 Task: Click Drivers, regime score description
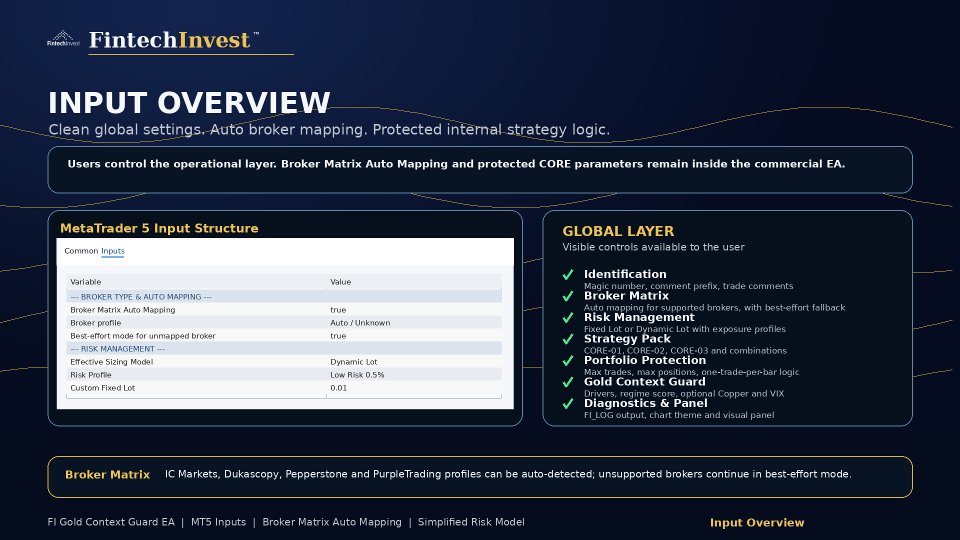(684, 394)
